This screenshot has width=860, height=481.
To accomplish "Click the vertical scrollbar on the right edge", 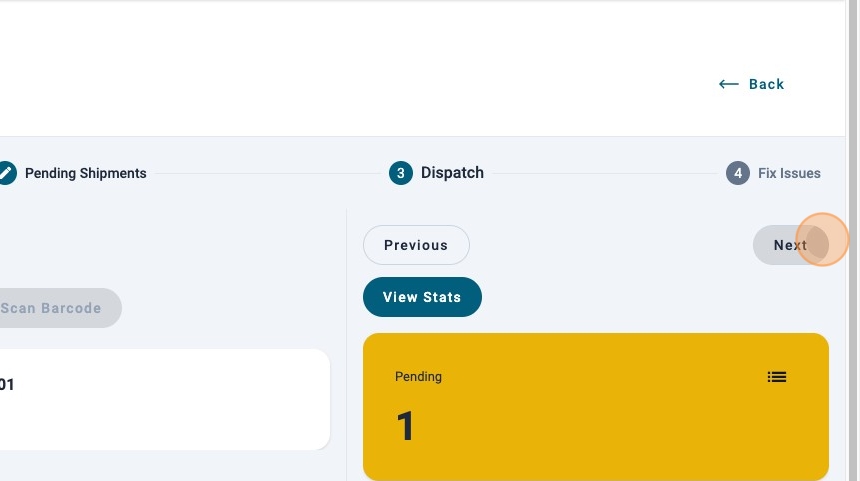I will 853,240.
